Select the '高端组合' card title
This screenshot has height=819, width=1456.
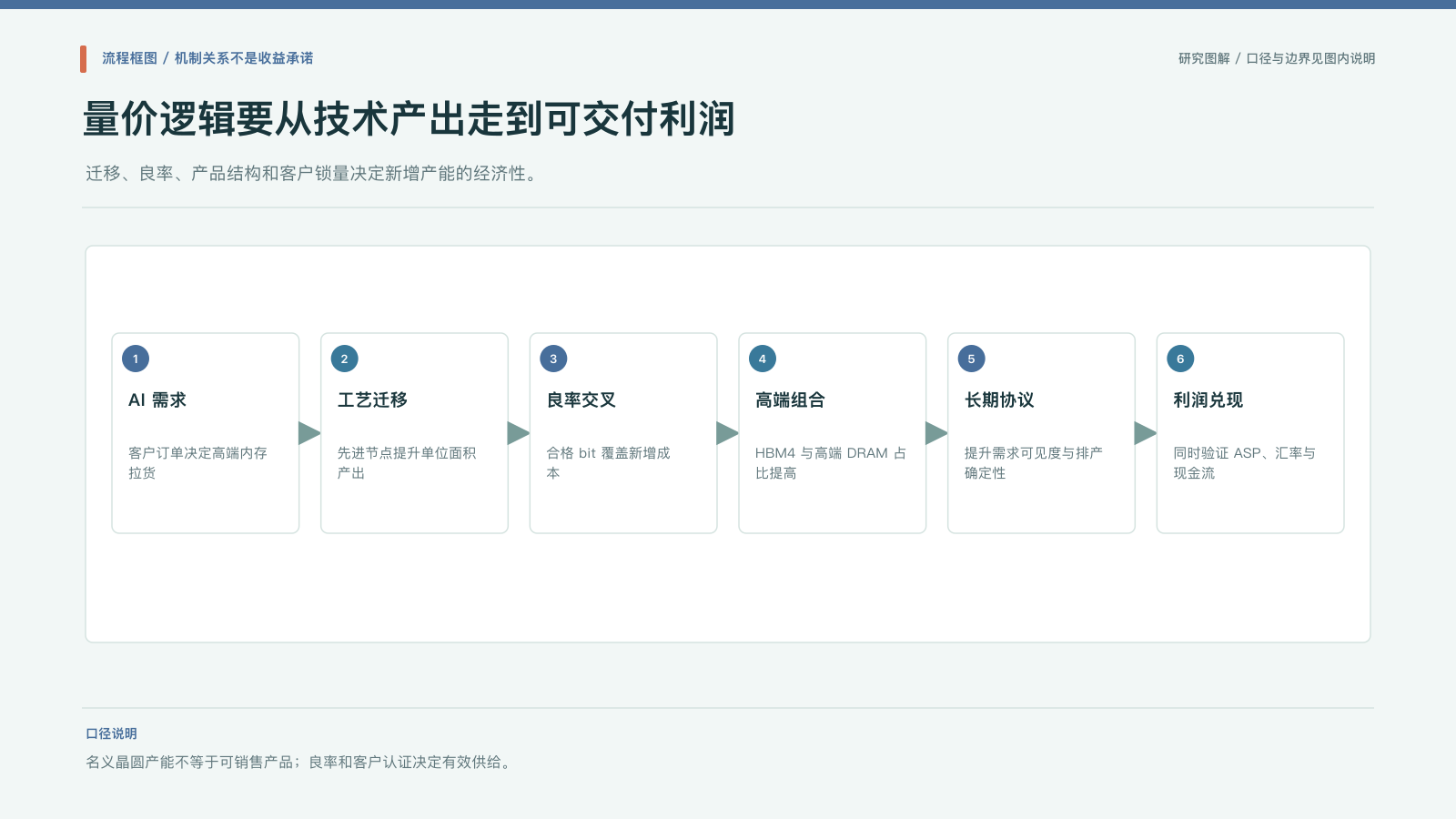(x=790, y=399)
